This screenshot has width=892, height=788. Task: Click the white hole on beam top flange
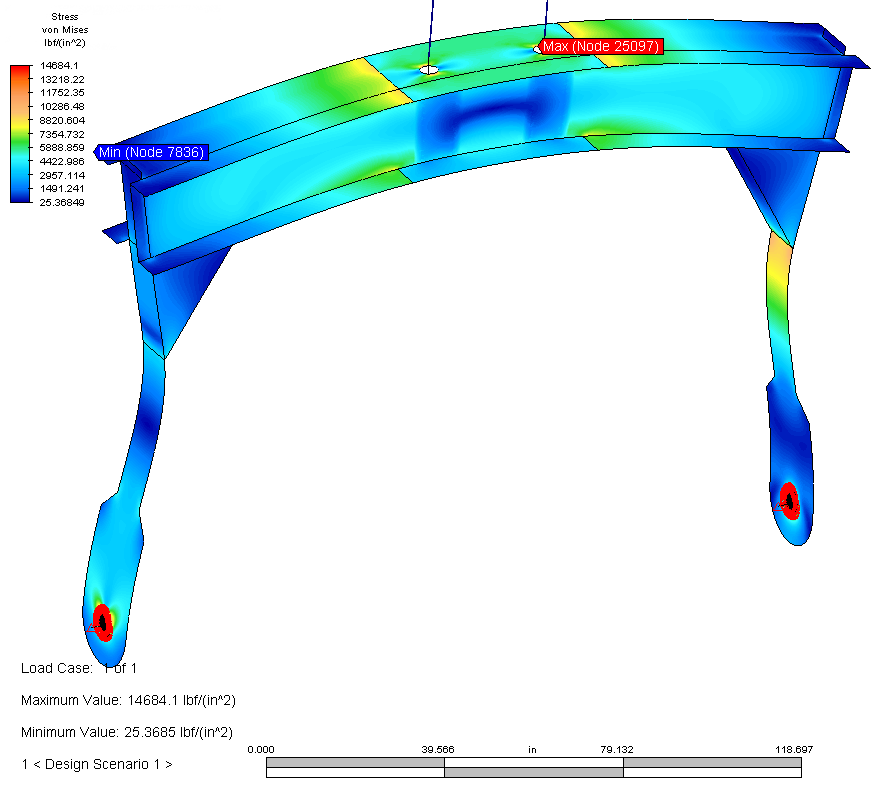(x=429, y=69)
